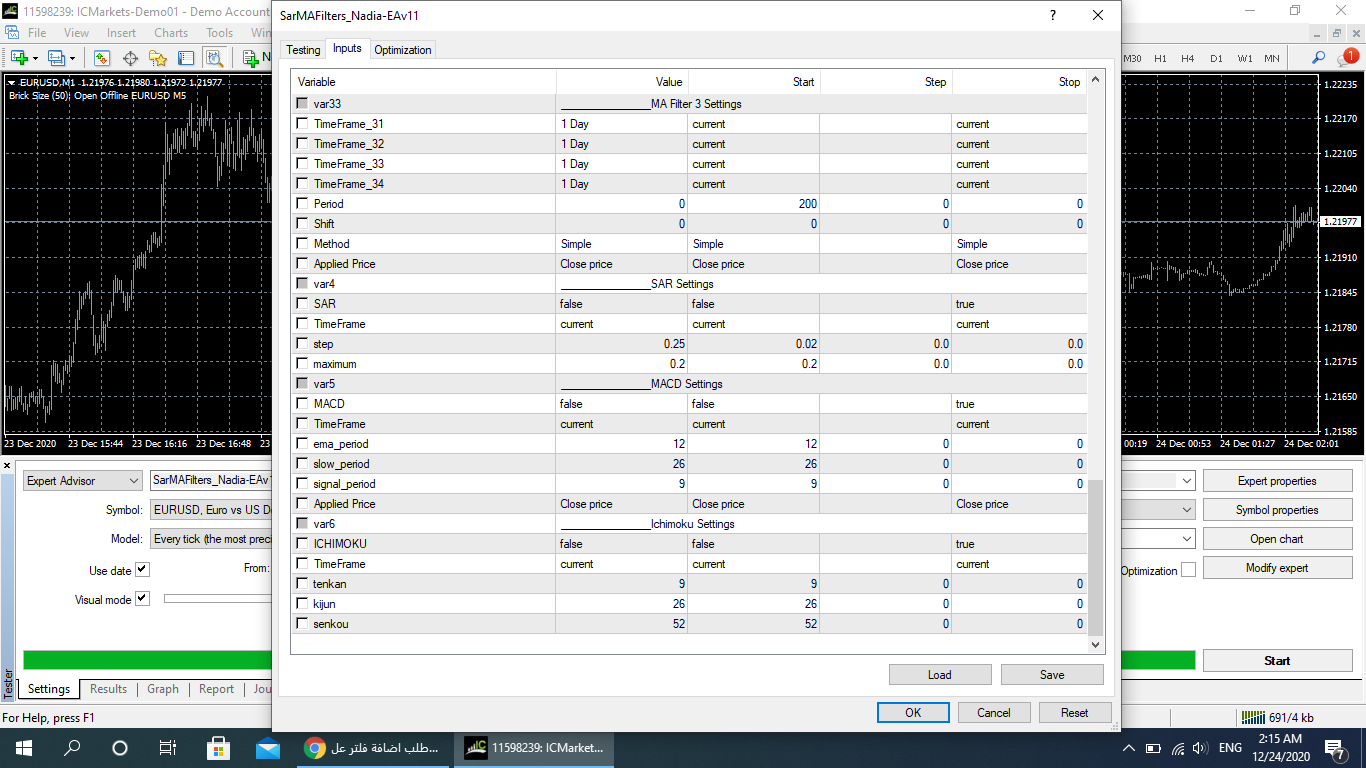Enable optimization checkbox for ema_period

302,444
